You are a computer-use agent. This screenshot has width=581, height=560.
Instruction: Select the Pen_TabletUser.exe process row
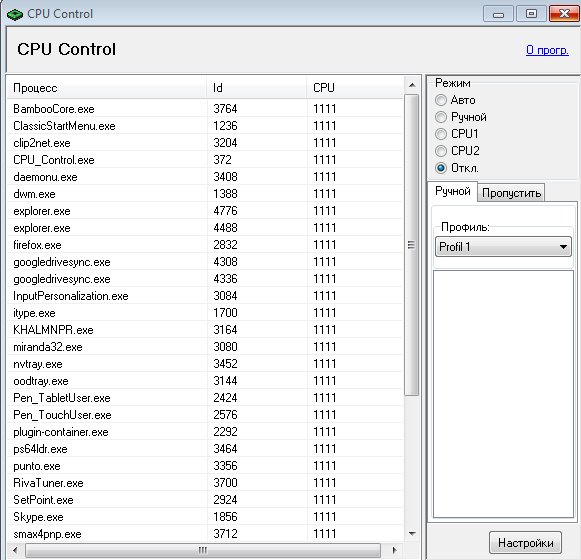coord(205,398)
